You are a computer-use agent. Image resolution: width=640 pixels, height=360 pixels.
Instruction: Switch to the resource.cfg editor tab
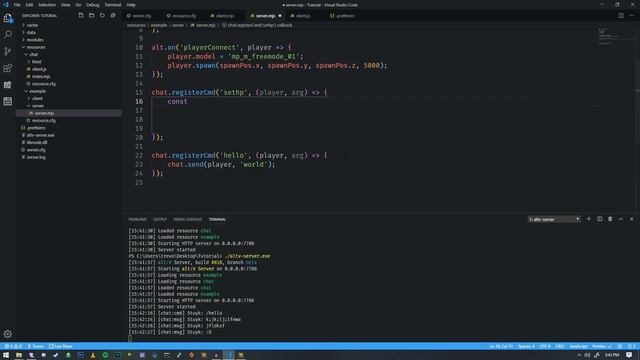[184, 16]
